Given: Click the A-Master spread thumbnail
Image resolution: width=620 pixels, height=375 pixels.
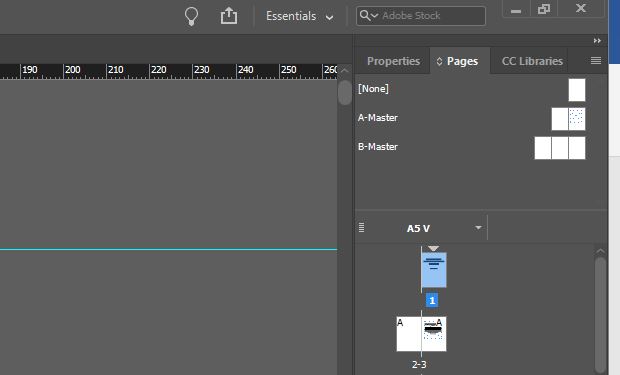Looking at the screenshot, I should [x=568, y=119].
